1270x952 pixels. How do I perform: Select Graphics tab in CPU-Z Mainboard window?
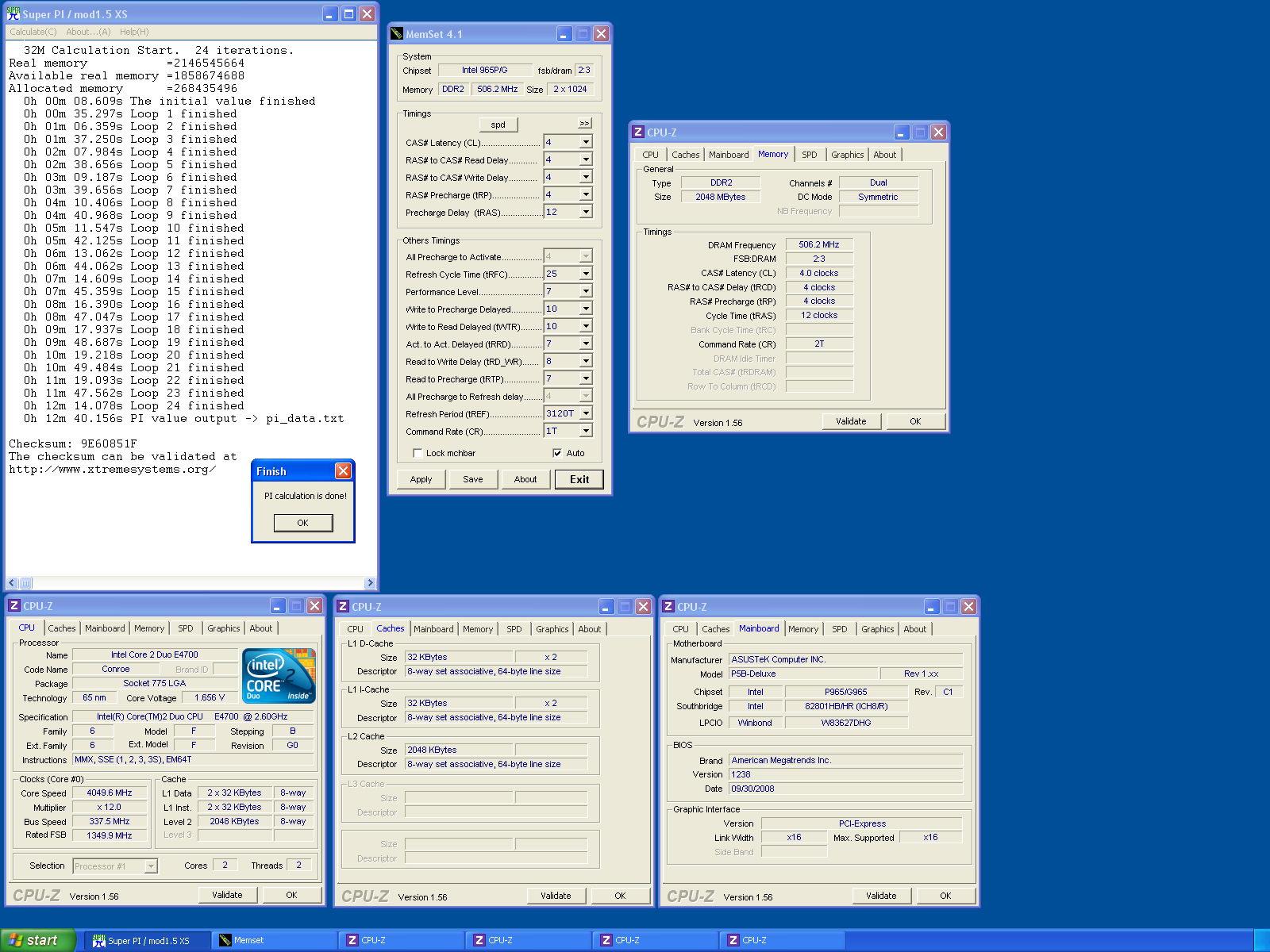click(x=877, y=629)
